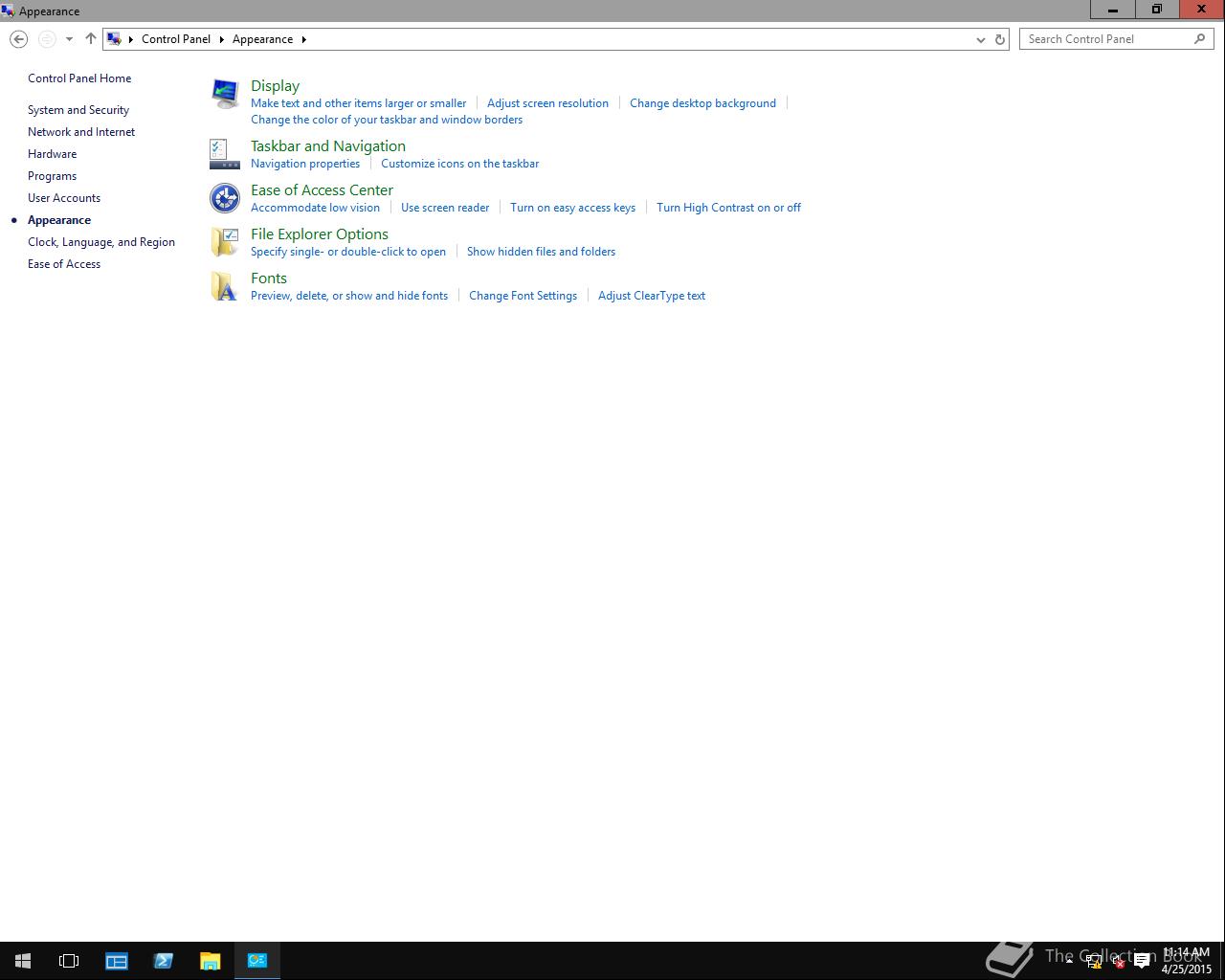Open the Taskbar and Navigation heading
Image resolution: width=1225 pixels, height=980 pixels.
328,146
